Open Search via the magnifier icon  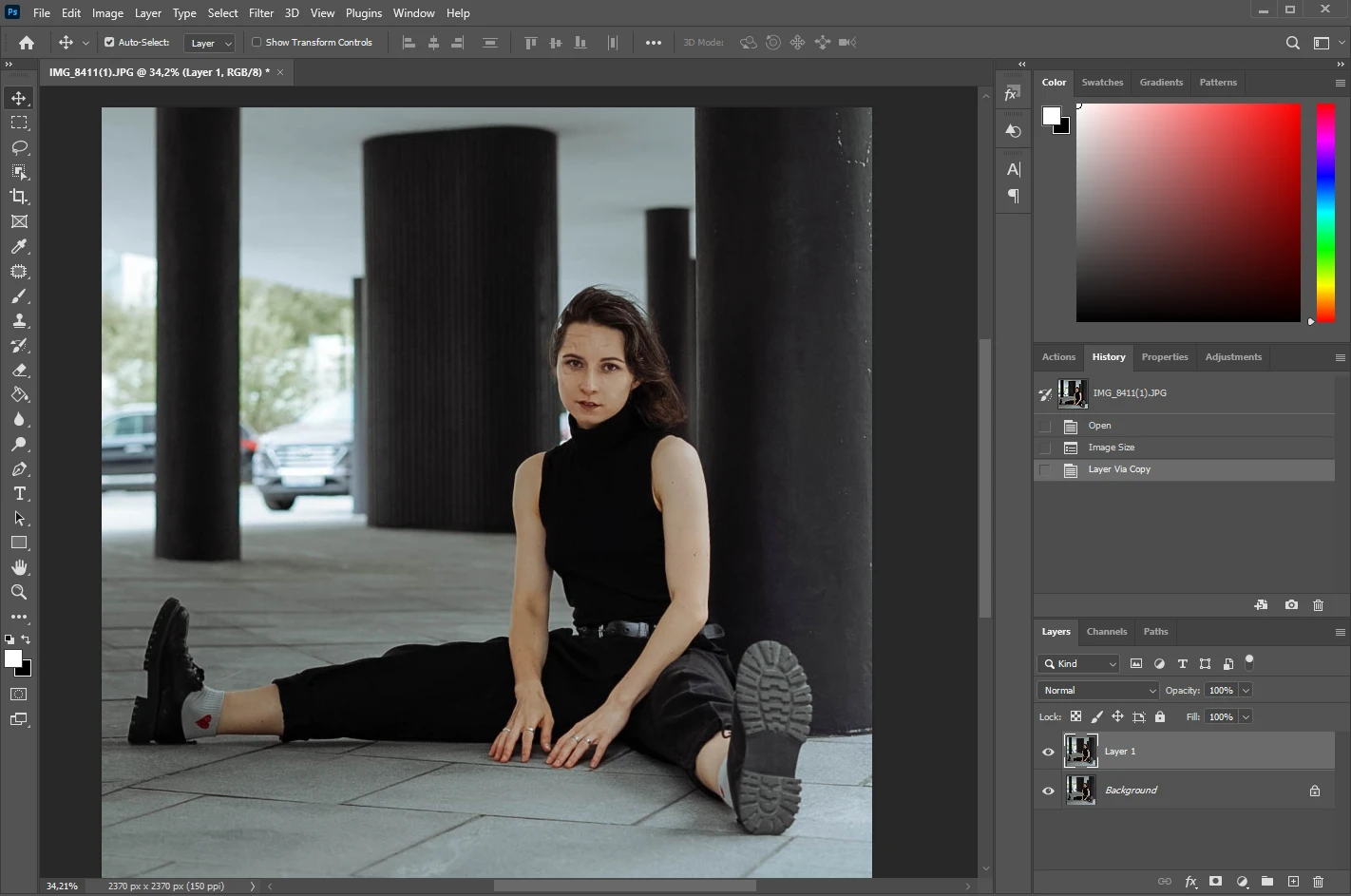pos(1293,43)
